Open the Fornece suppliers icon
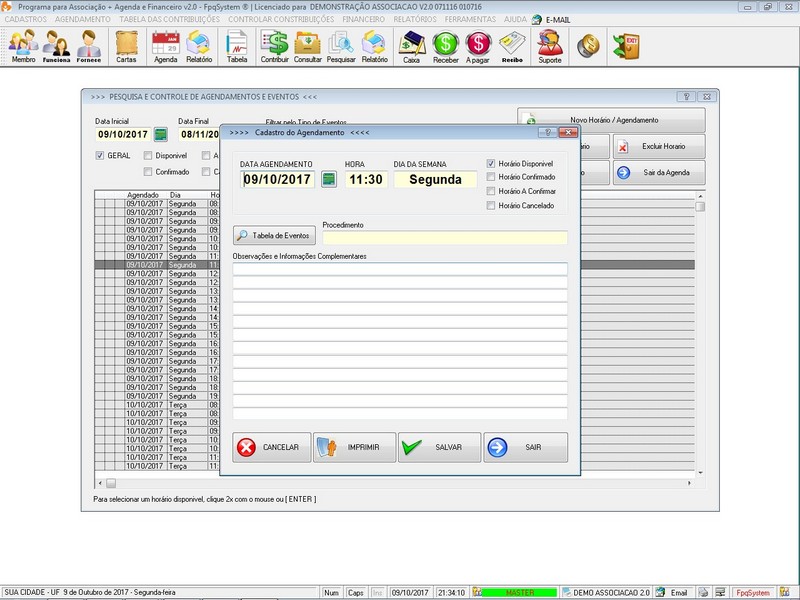Viewport: 800px width, 600px height. (89, 46)
